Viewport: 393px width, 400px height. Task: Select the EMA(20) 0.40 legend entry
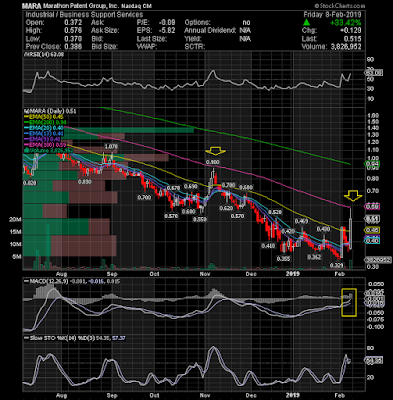coord(43,128)
